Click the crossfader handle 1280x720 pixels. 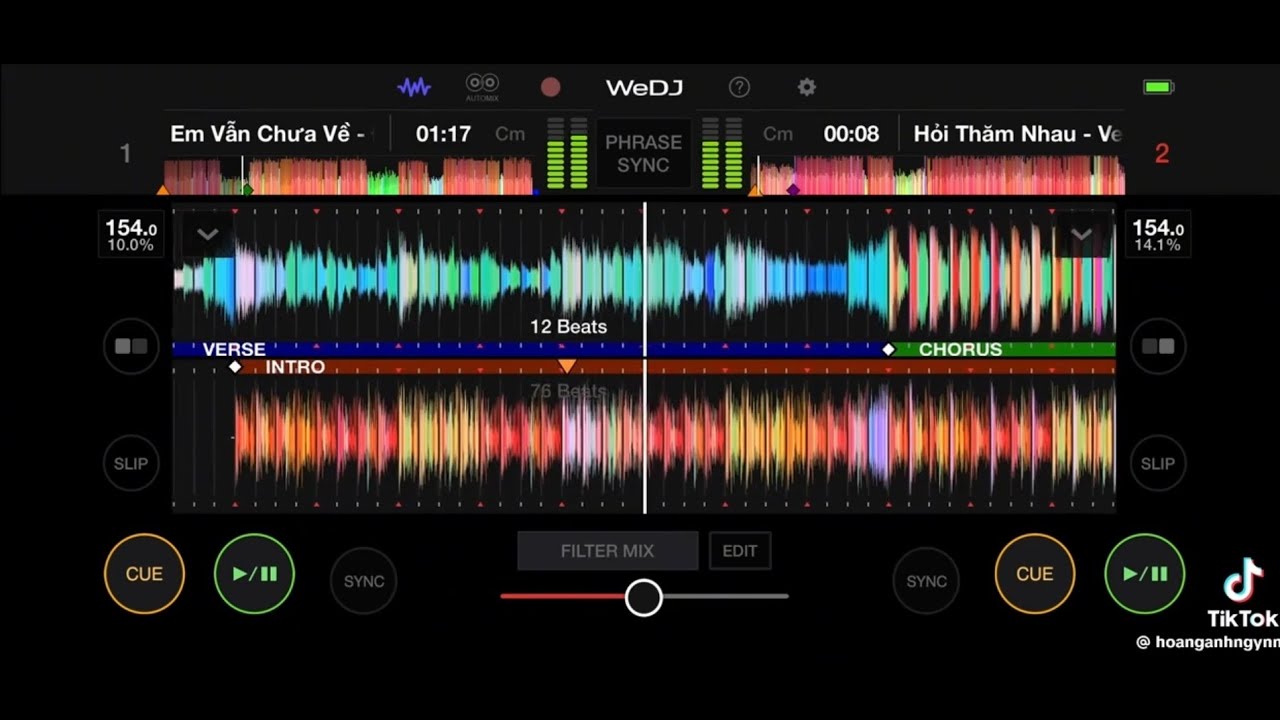click(x=644, y=597)
